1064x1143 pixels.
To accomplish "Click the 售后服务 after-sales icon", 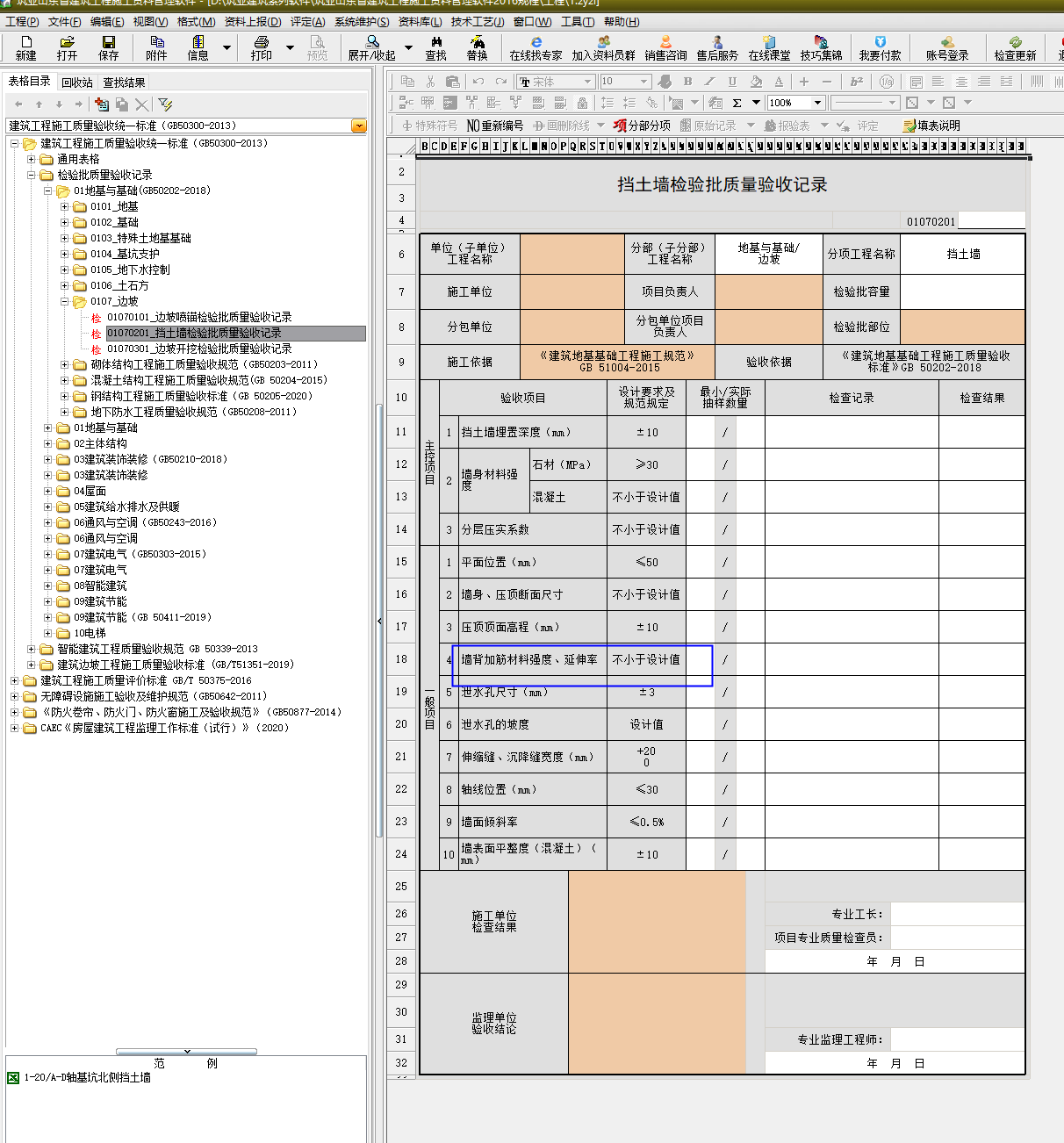I will [x=717, y=47].
